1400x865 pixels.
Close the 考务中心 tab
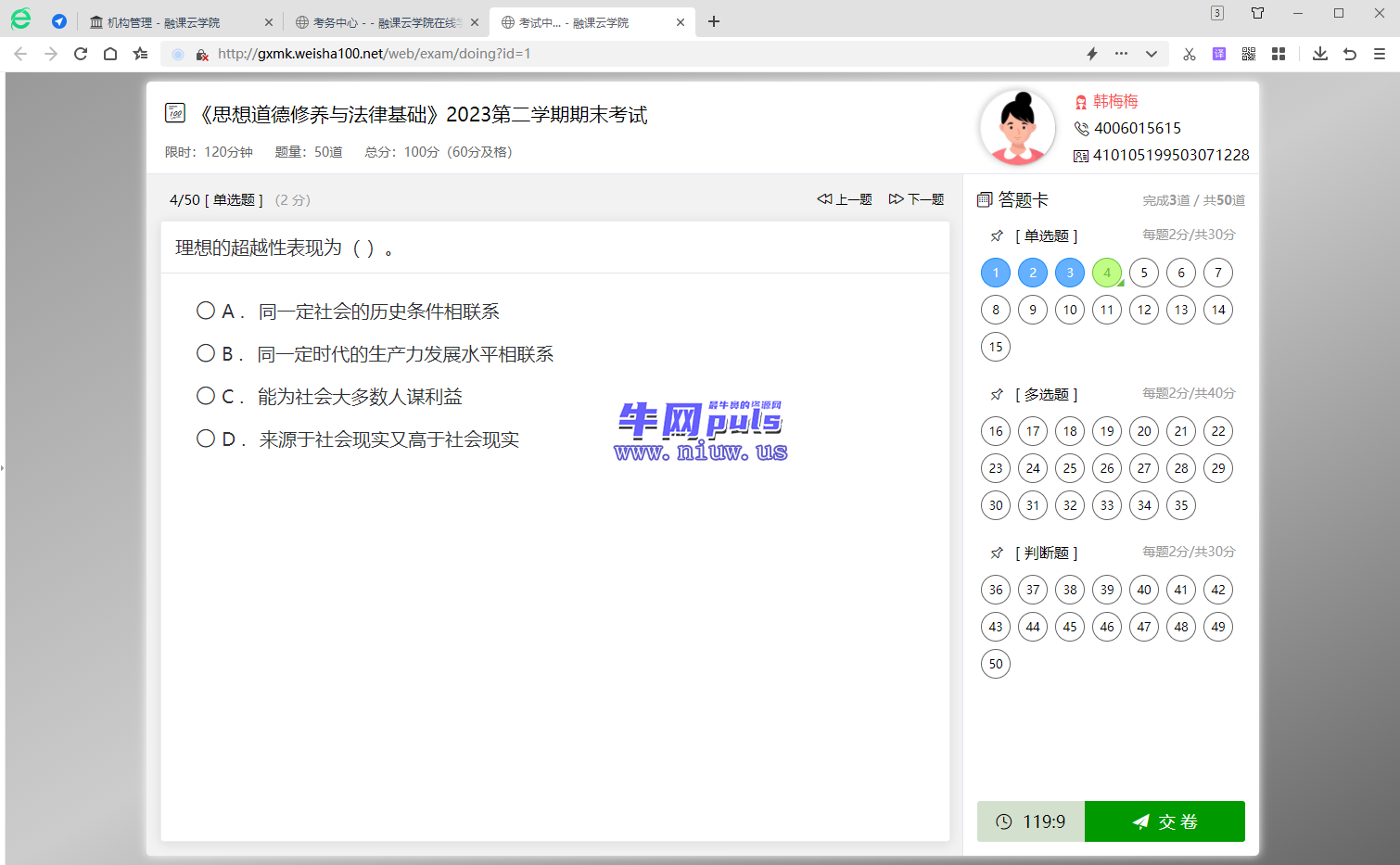(475, 22)
